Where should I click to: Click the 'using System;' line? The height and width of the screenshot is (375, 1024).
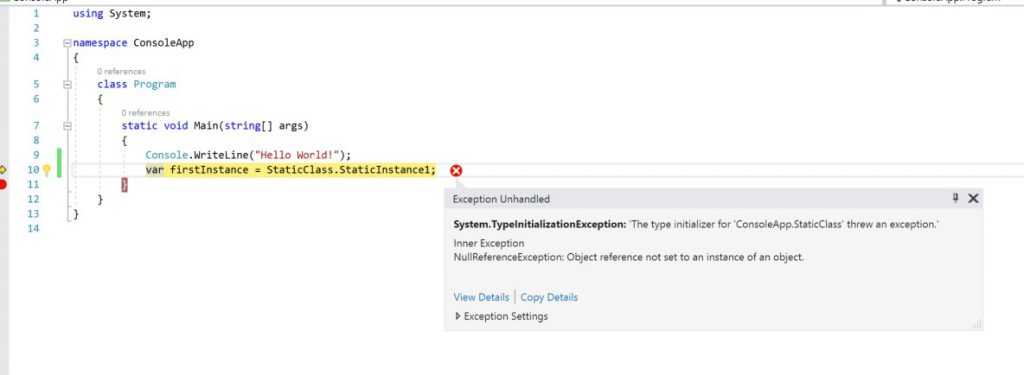[x=112, y=13]
